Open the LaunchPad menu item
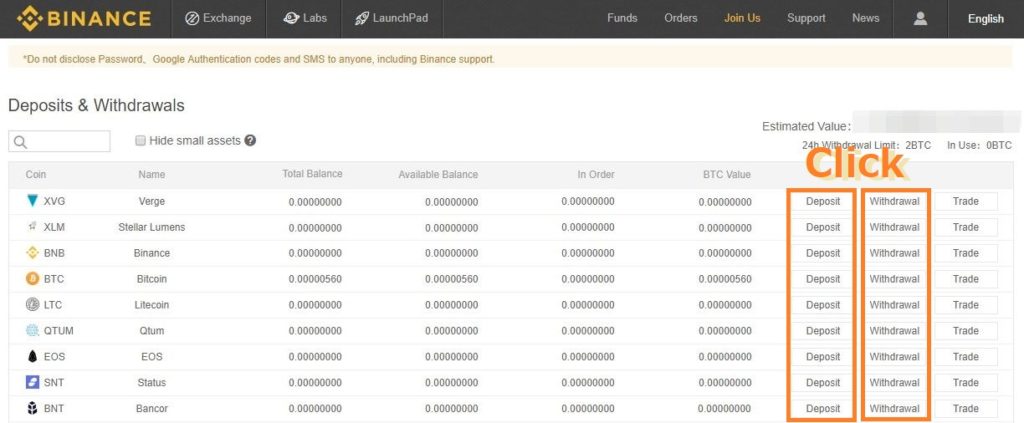 391,18
